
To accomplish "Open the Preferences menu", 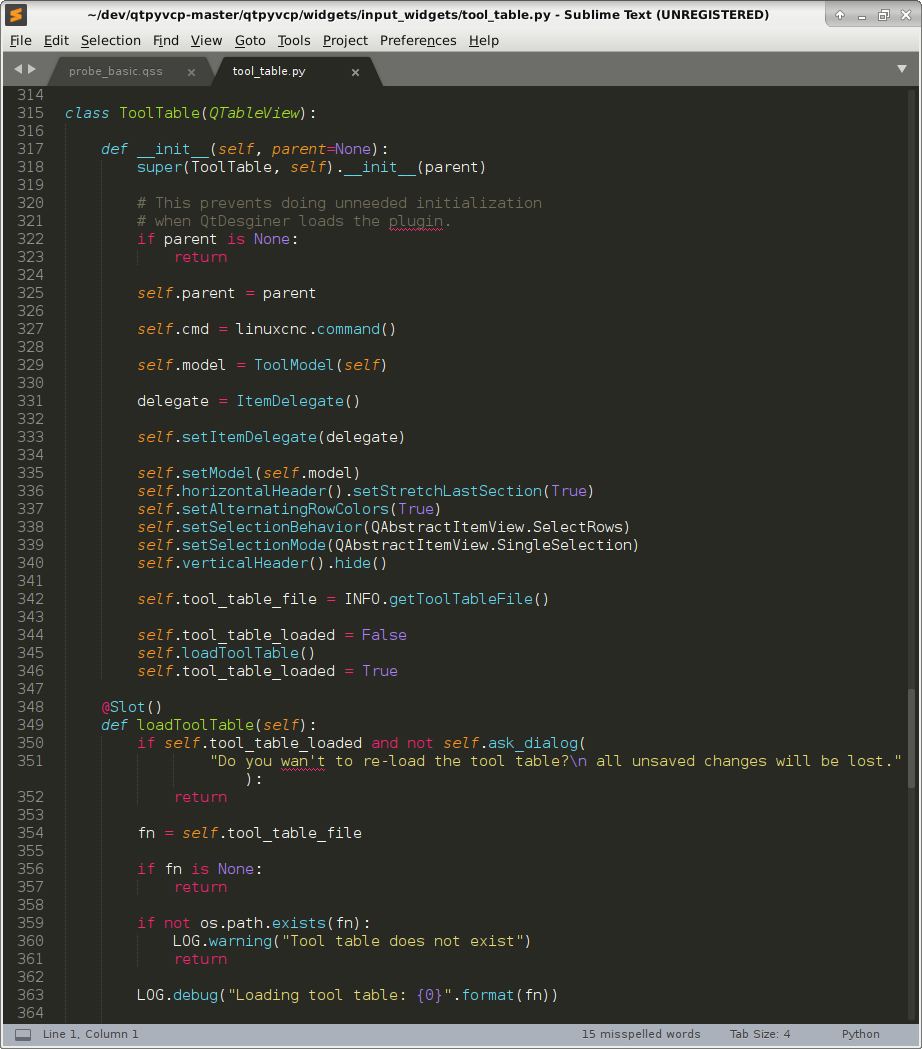I will coord(418,41).
